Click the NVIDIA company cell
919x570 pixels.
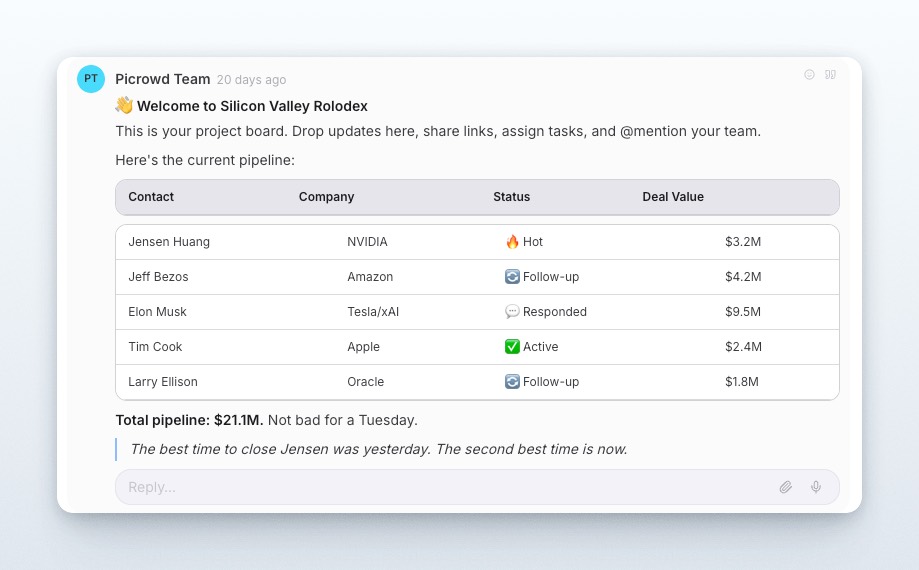coord(367,241)
